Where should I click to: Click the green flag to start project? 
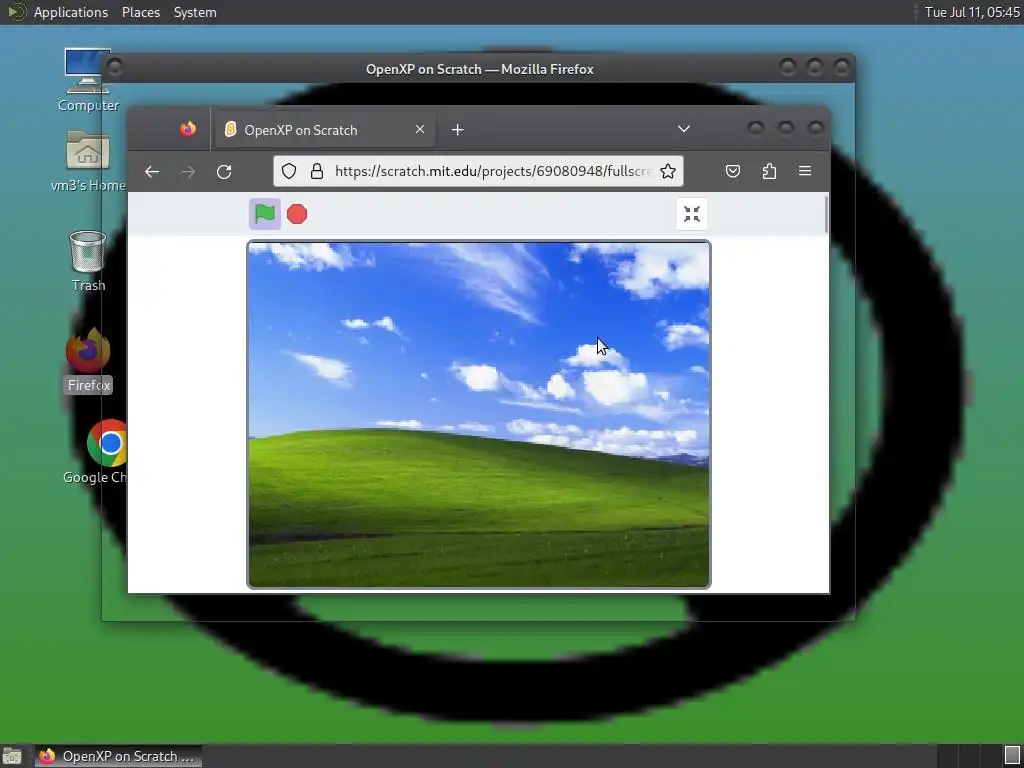coord(264,214)
